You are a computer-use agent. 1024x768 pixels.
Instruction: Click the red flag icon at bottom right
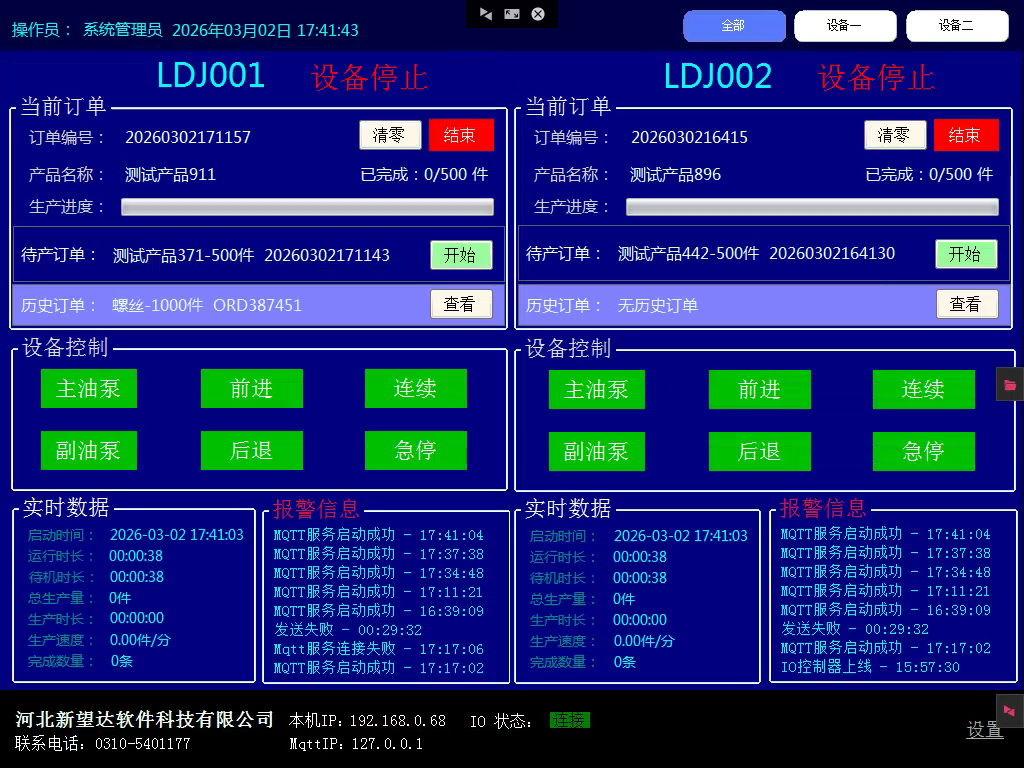pyautogui.click(x=1009, y=711)
